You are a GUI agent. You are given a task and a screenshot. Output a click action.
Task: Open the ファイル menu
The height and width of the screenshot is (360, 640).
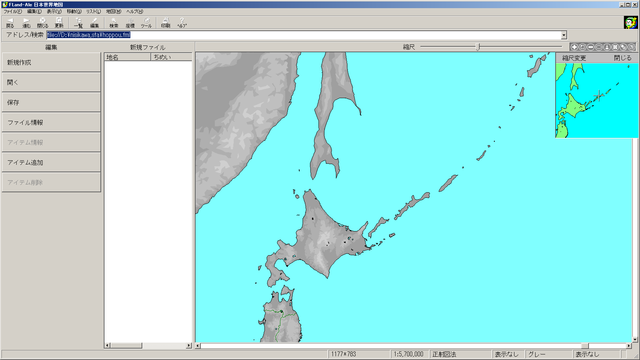(x=13, y=12)
